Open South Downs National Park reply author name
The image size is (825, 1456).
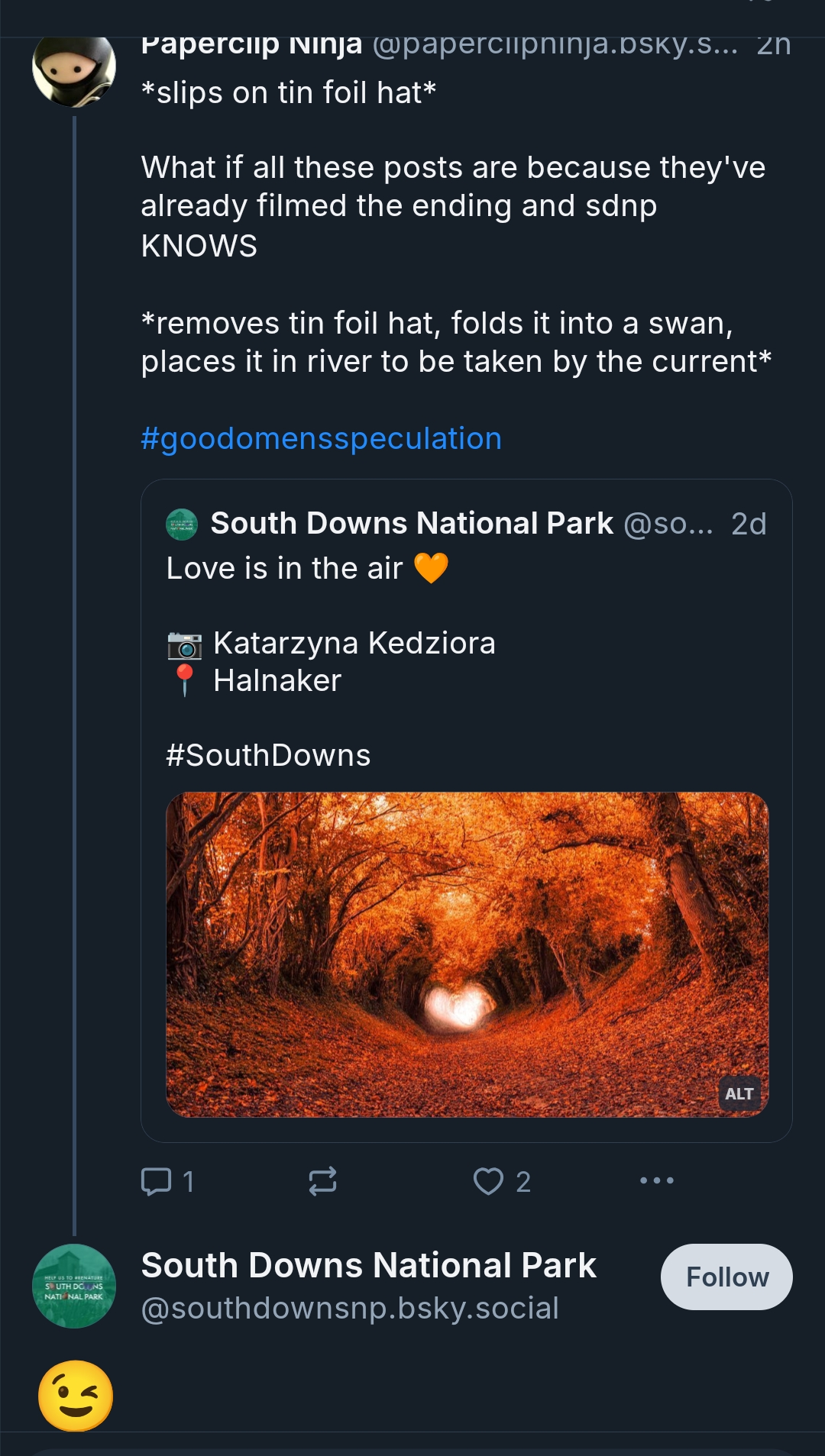[368, 1265]
